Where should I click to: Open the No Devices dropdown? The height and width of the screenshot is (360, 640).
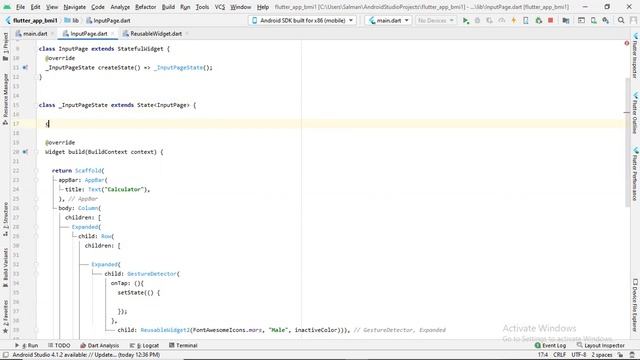(x=435, y=20)
